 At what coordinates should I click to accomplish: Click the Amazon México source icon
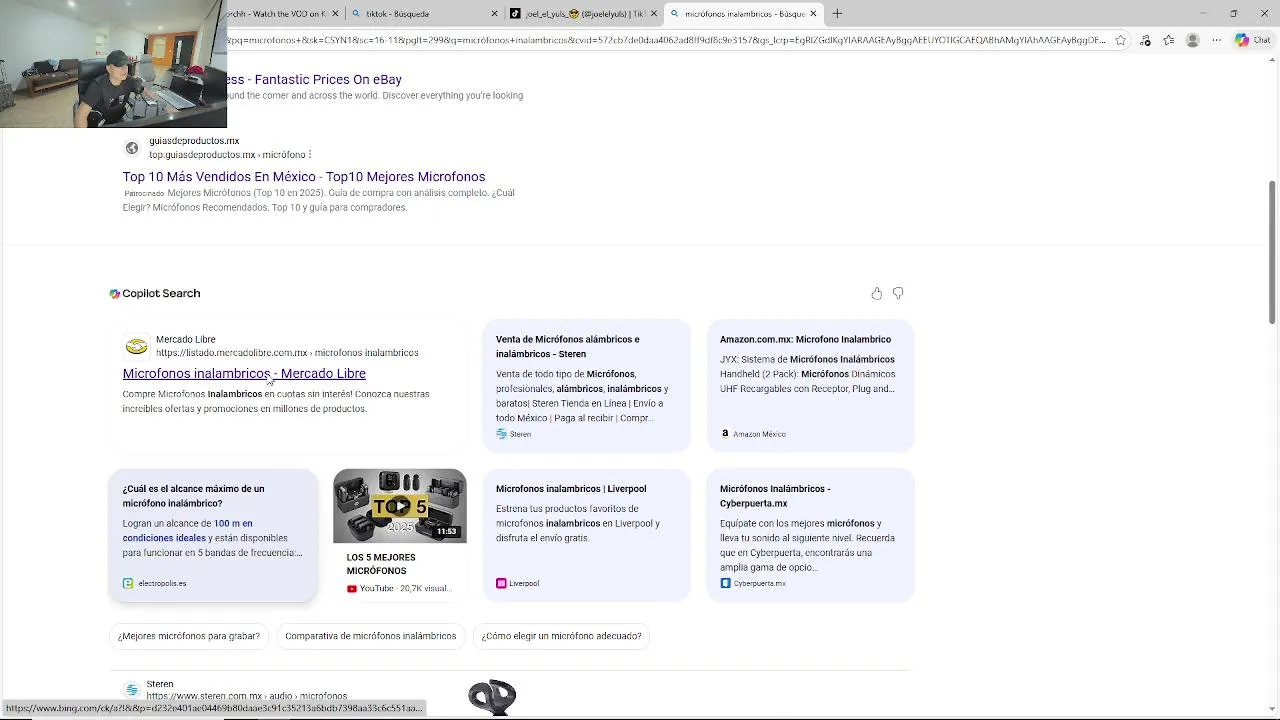click(x=725, y=434)
